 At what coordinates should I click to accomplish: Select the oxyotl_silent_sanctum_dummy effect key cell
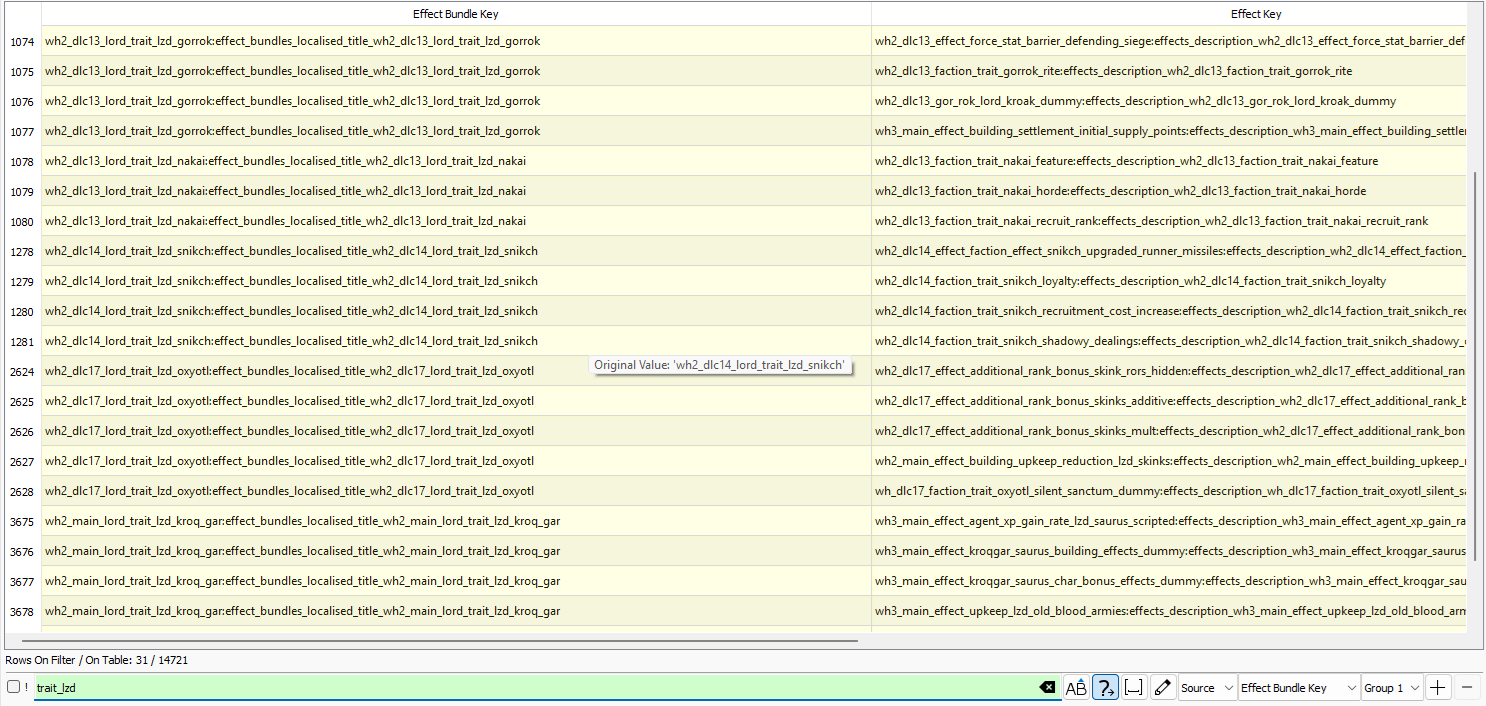tap(1168, 491)
